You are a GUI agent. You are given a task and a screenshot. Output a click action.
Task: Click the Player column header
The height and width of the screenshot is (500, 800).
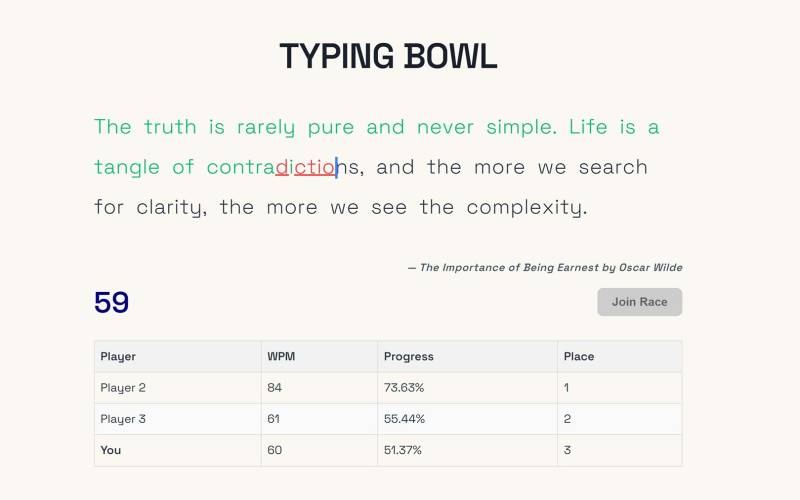(x=118, y=356)
